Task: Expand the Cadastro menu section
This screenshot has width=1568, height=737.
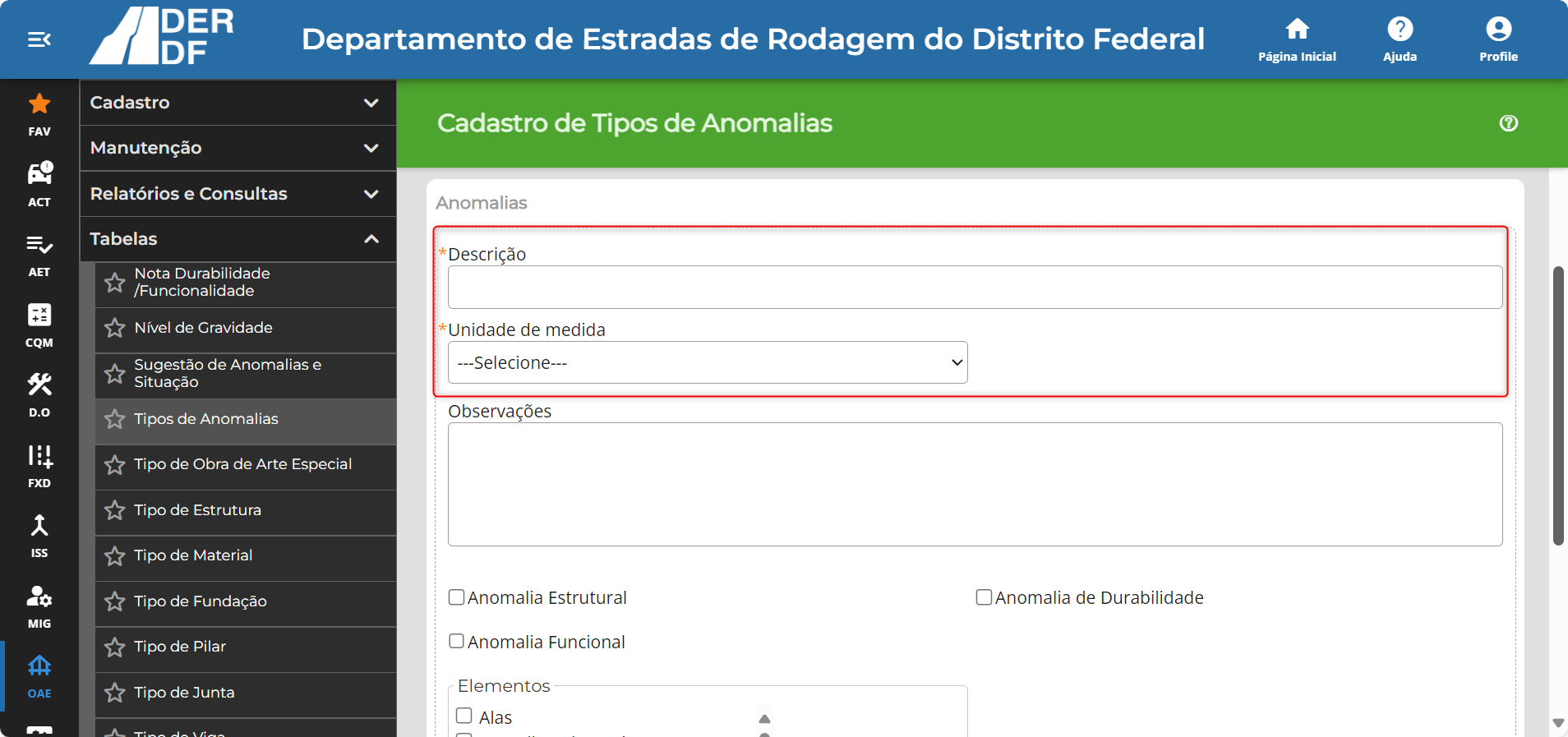Action: pyautogui.click(x=238, y=103)
